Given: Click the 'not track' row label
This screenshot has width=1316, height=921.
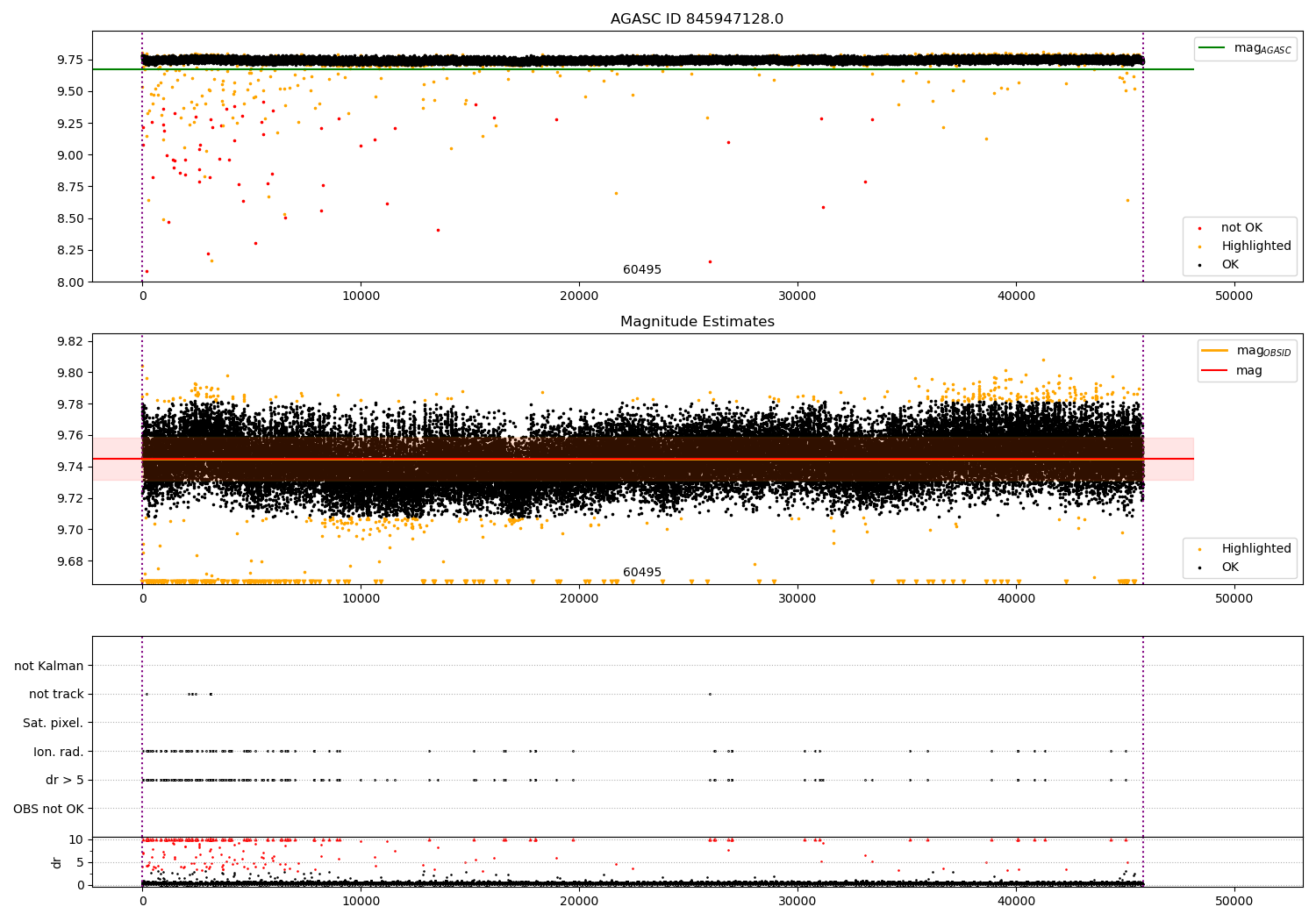Looking at the screenshot, I should (56, 694).
